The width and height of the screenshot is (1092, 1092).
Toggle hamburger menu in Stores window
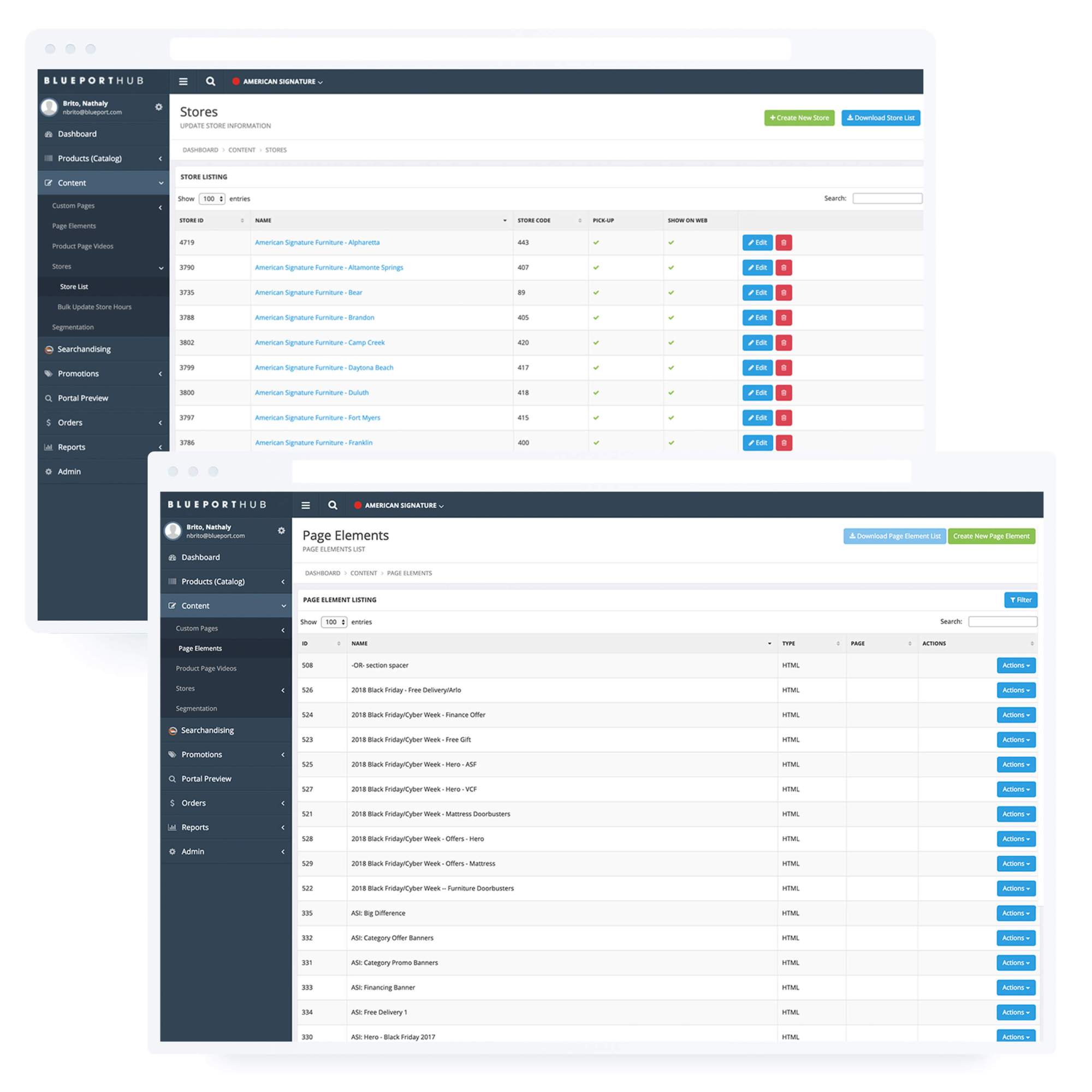point(183,81)
